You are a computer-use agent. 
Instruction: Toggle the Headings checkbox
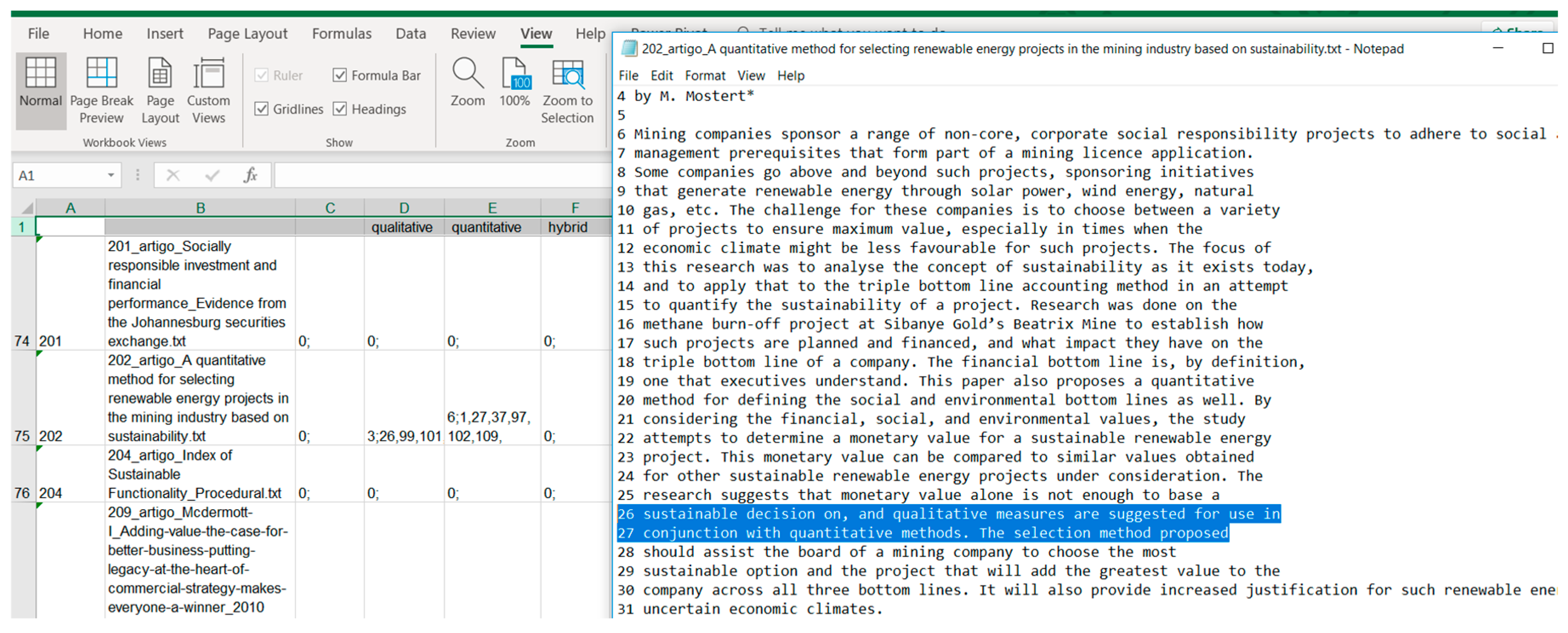pyautogui.click(x=340, y=109)
